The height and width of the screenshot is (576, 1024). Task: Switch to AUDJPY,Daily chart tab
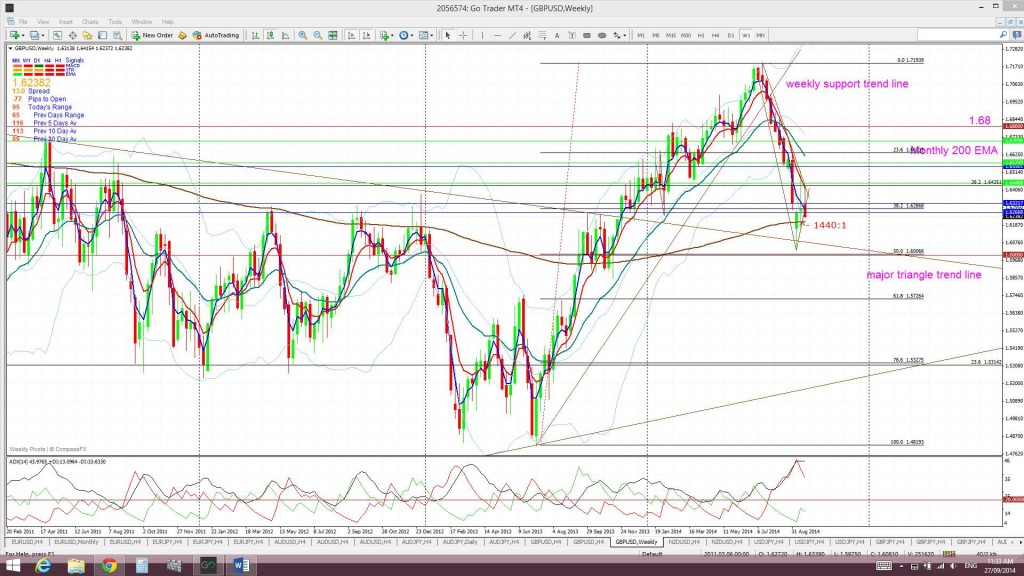460,542
